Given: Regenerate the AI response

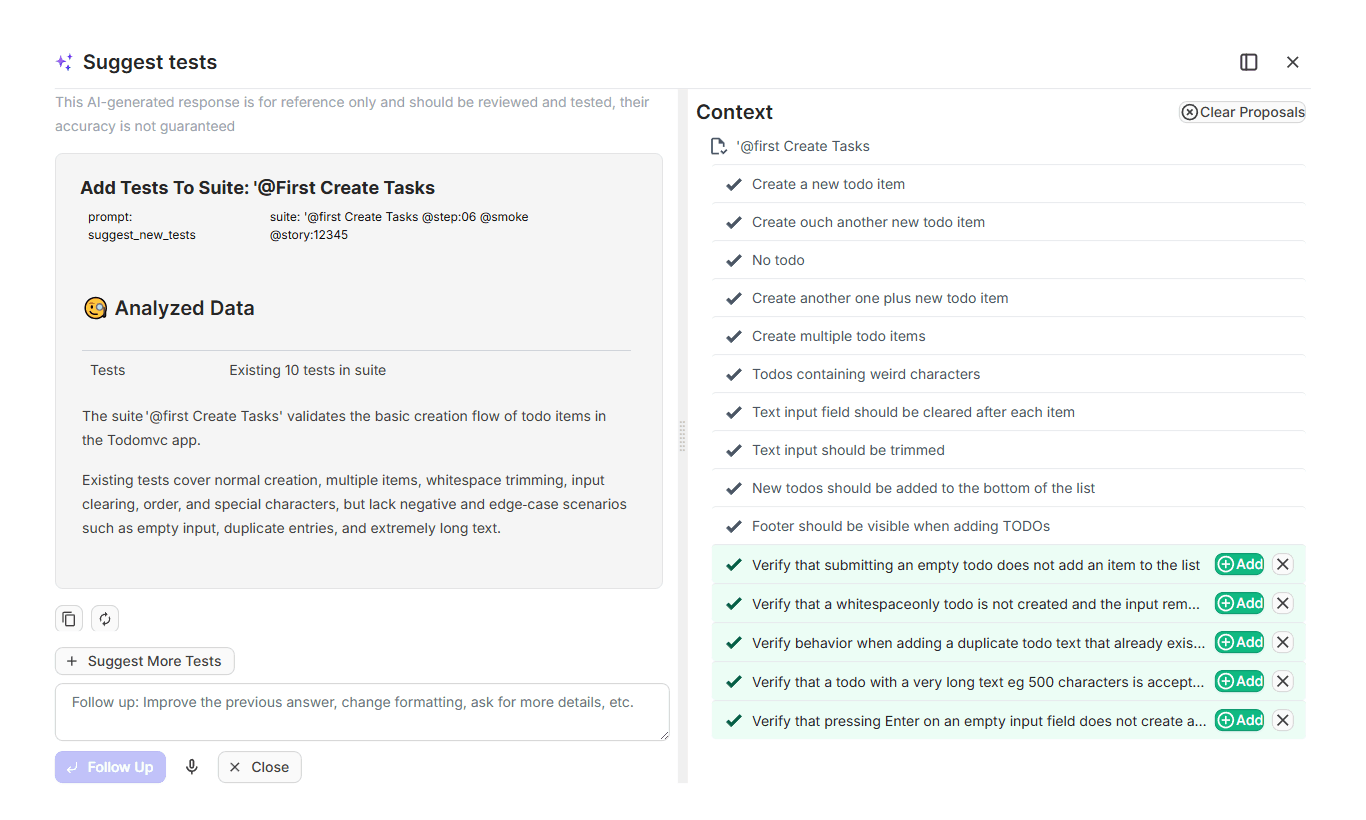Looking at the screenshot, I should click(x=105, y=619).
